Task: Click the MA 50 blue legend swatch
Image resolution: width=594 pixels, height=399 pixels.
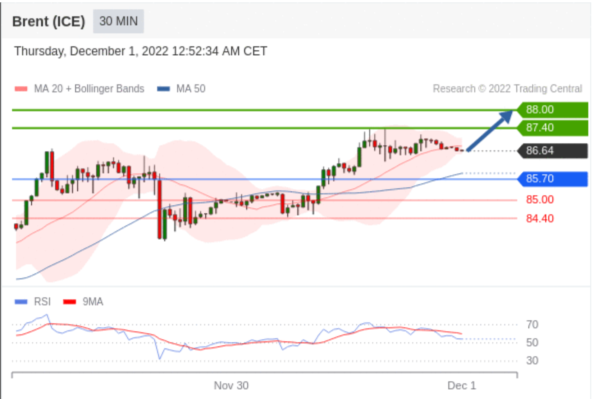Action: pyautogui.click(x=163, y=89)
